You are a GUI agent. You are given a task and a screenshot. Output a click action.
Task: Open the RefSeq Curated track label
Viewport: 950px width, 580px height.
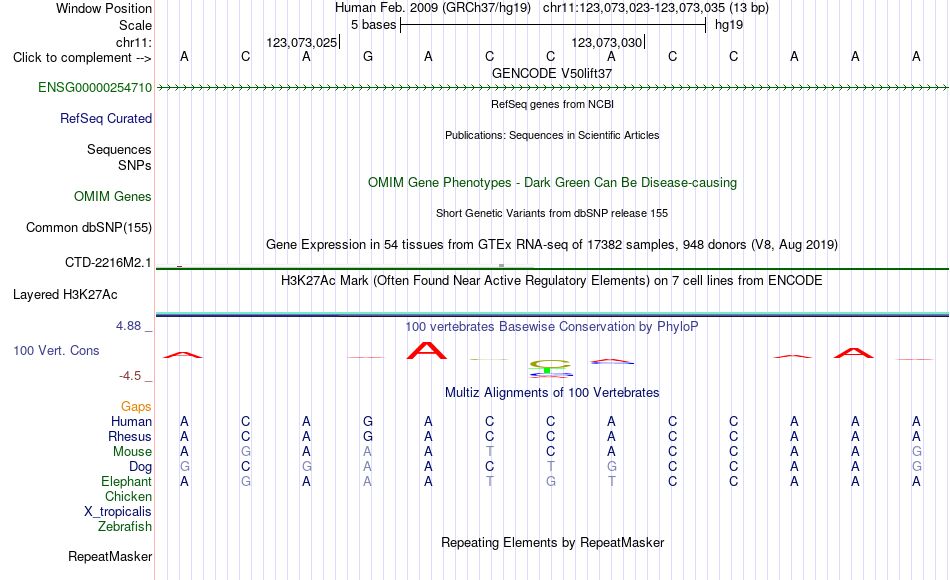[105, 118]
